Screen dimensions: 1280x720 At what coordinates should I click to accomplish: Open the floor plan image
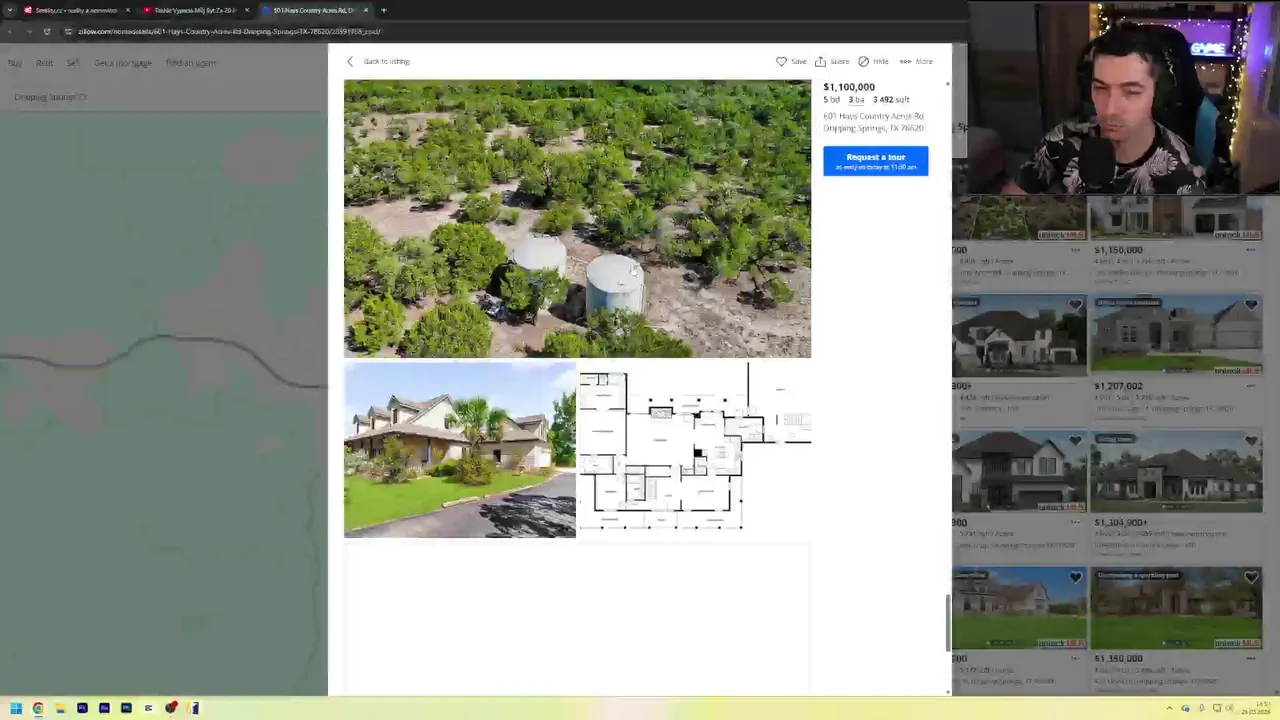point(695,450)
